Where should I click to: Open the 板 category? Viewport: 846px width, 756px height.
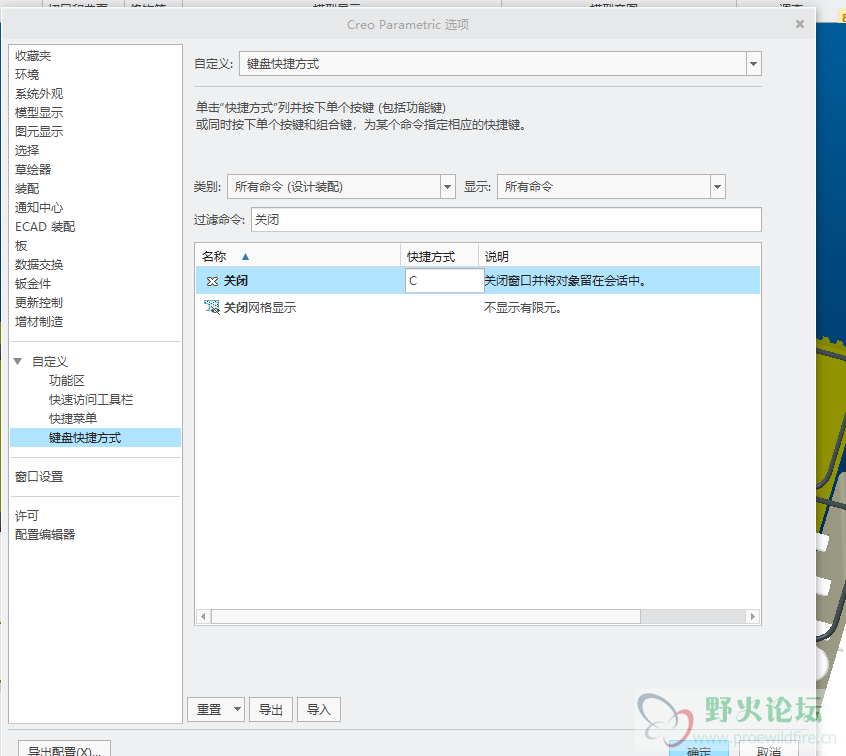[x=21, y=246]
